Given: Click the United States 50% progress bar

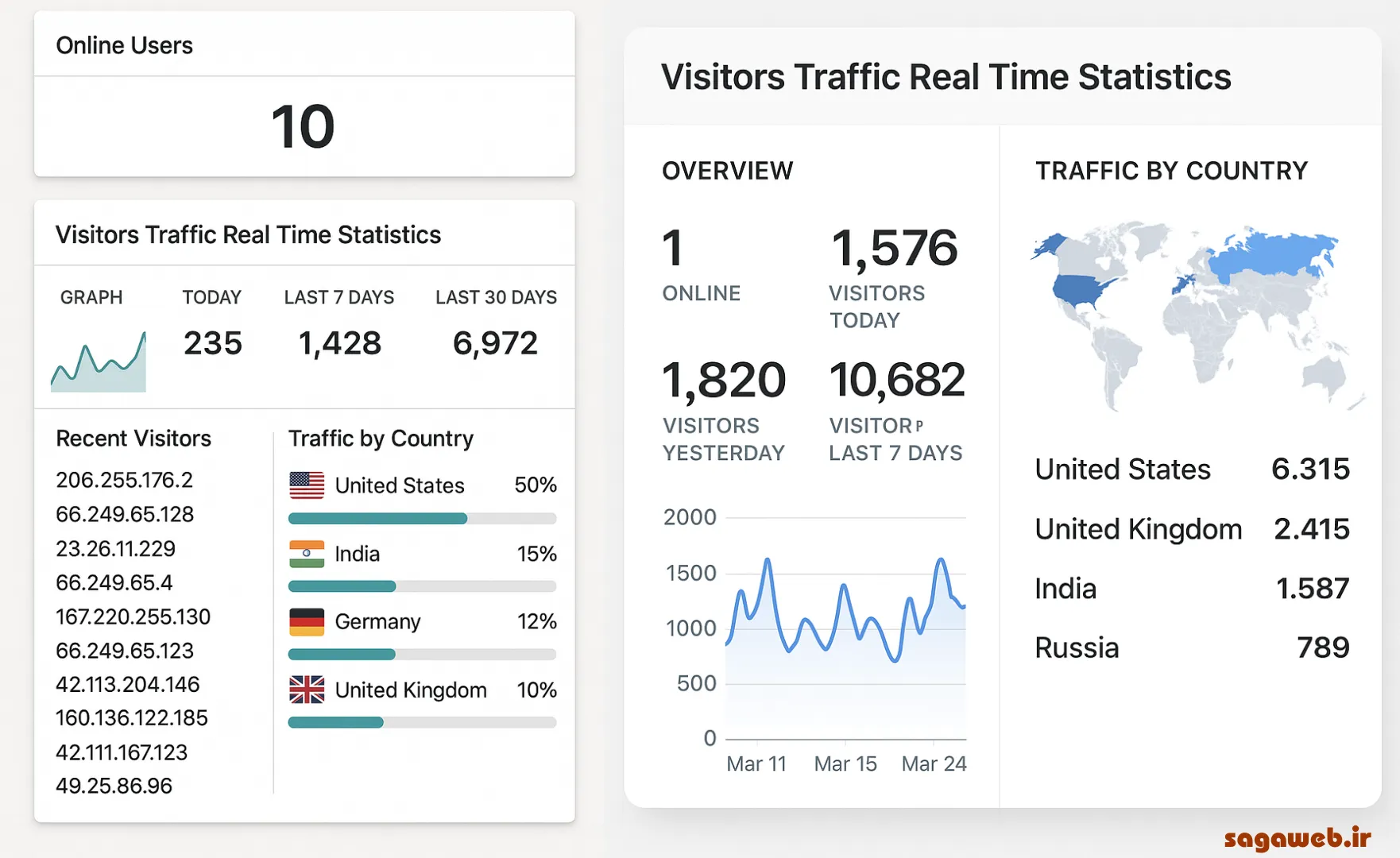Looking at the screenshot, I should point(422,519).
